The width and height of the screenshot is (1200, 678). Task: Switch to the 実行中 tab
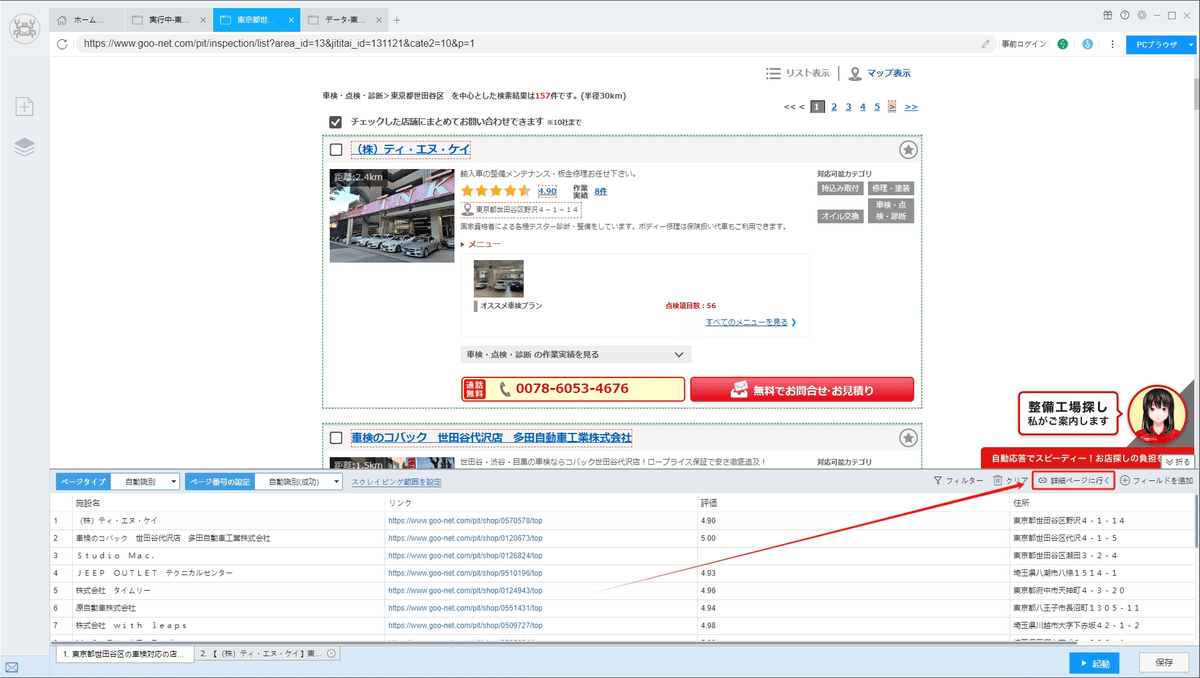(170, 20)
